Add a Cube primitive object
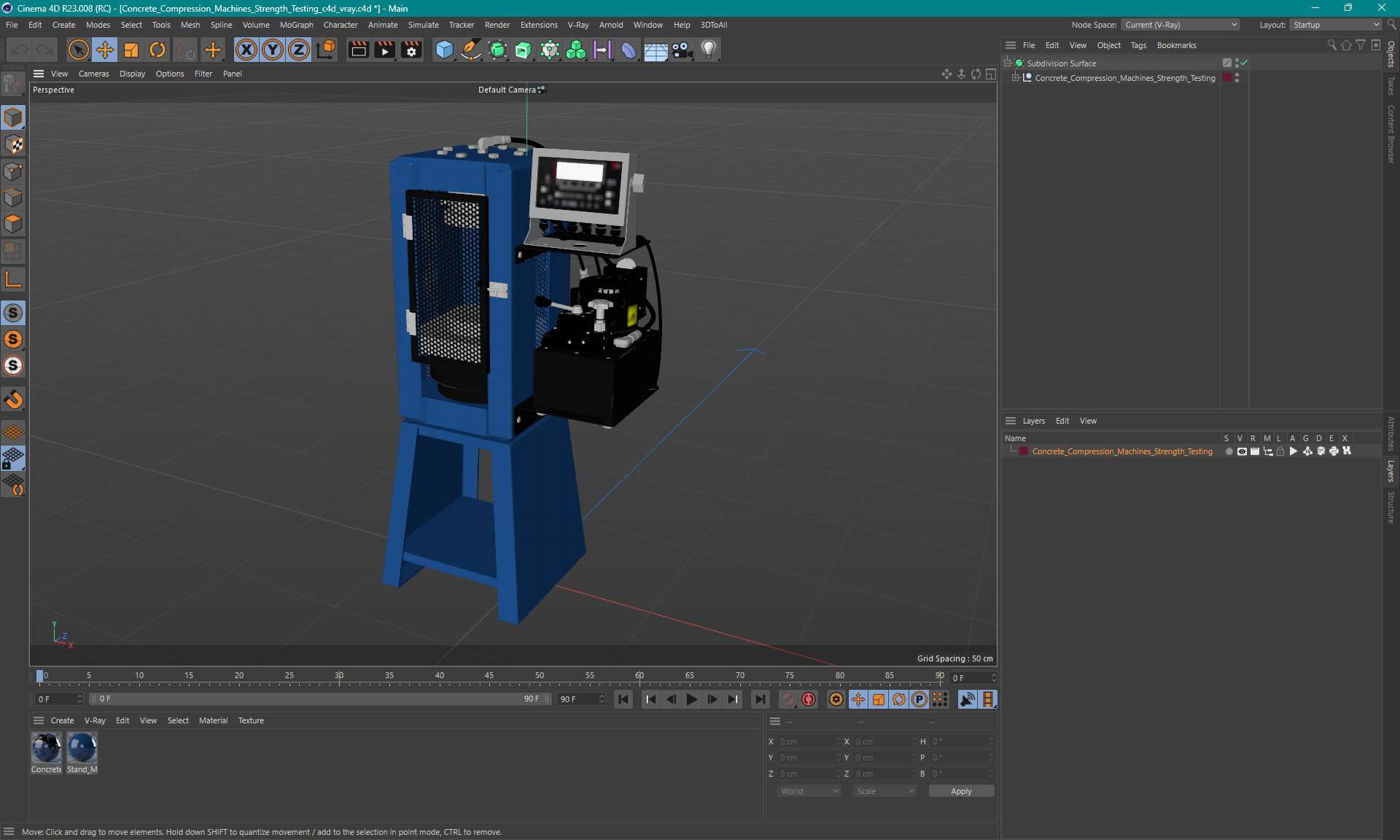Screen dimensions: 1400x840 (x=444, y=50)
